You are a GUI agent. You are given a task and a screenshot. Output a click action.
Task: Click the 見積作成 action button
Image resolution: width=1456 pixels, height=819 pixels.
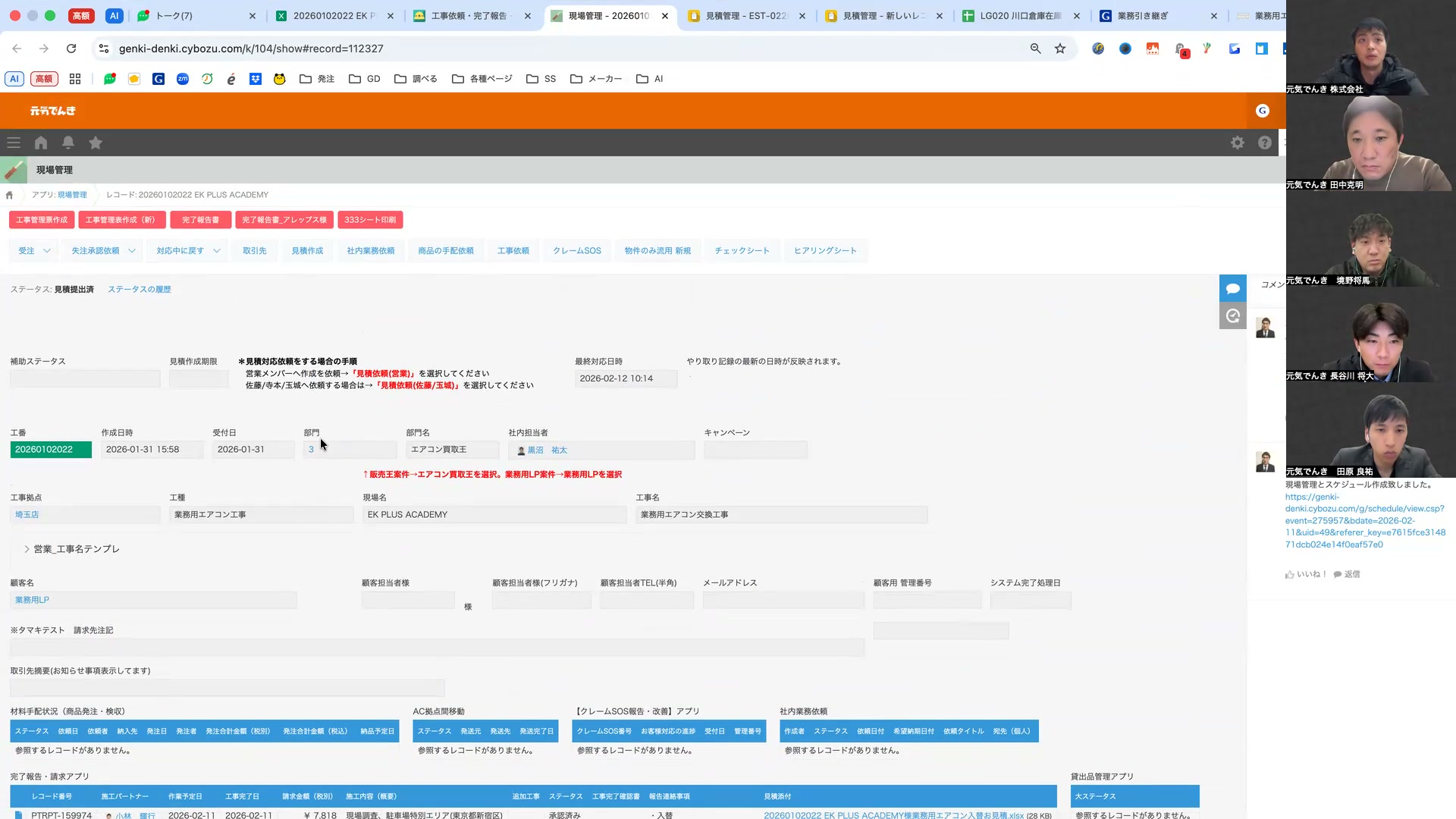307,251
